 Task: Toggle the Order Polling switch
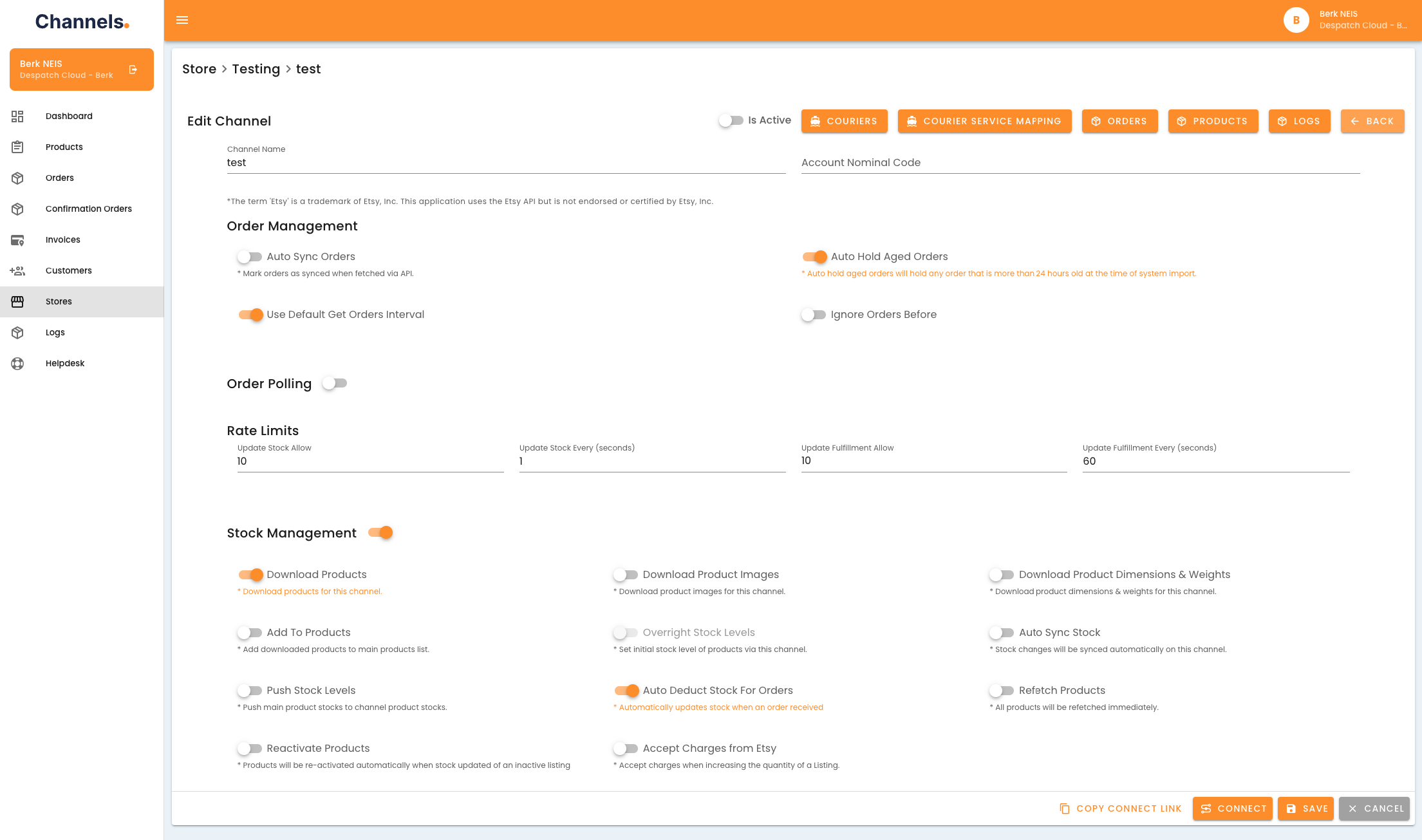[335, 384]
